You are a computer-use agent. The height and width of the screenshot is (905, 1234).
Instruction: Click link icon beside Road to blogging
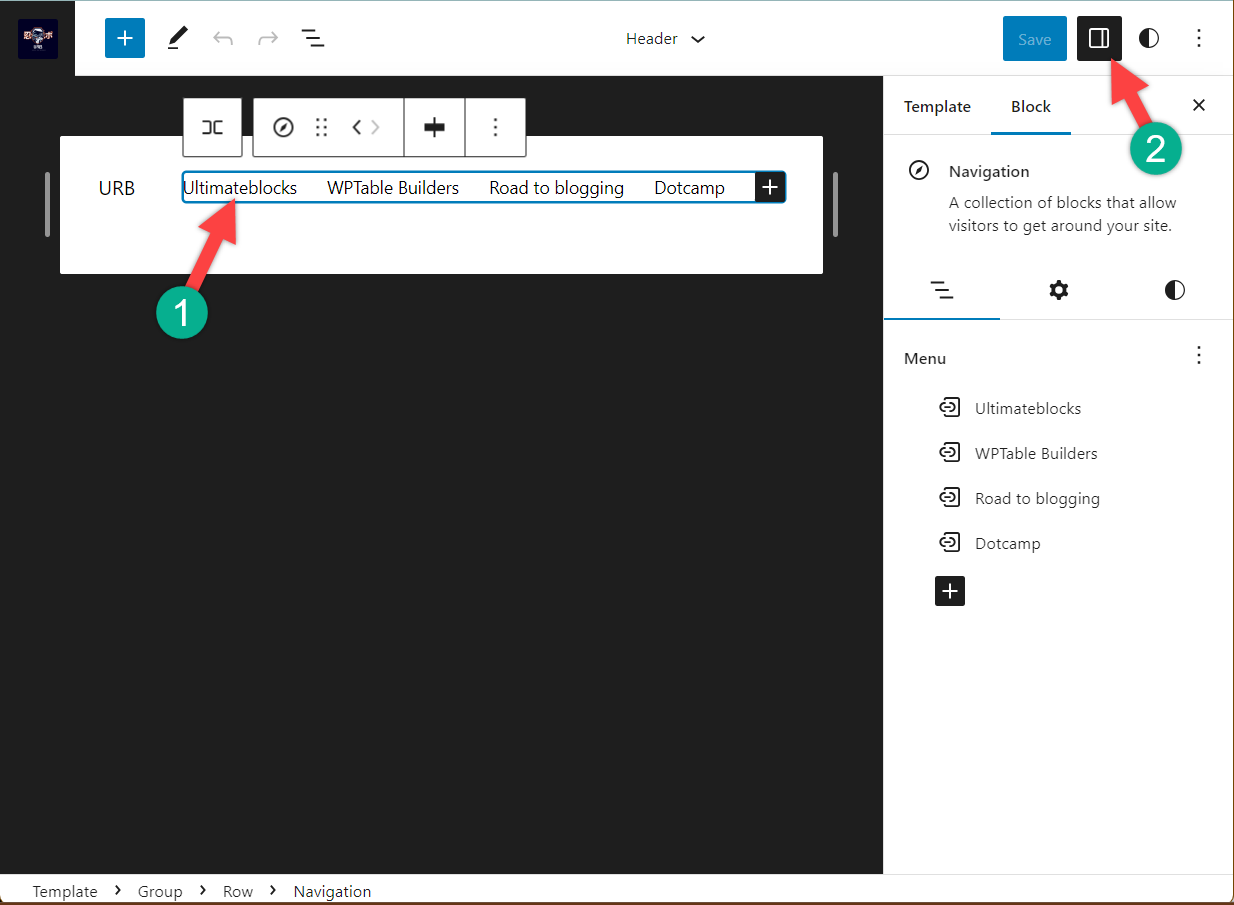pyautogui.click(x=948, y=497)
